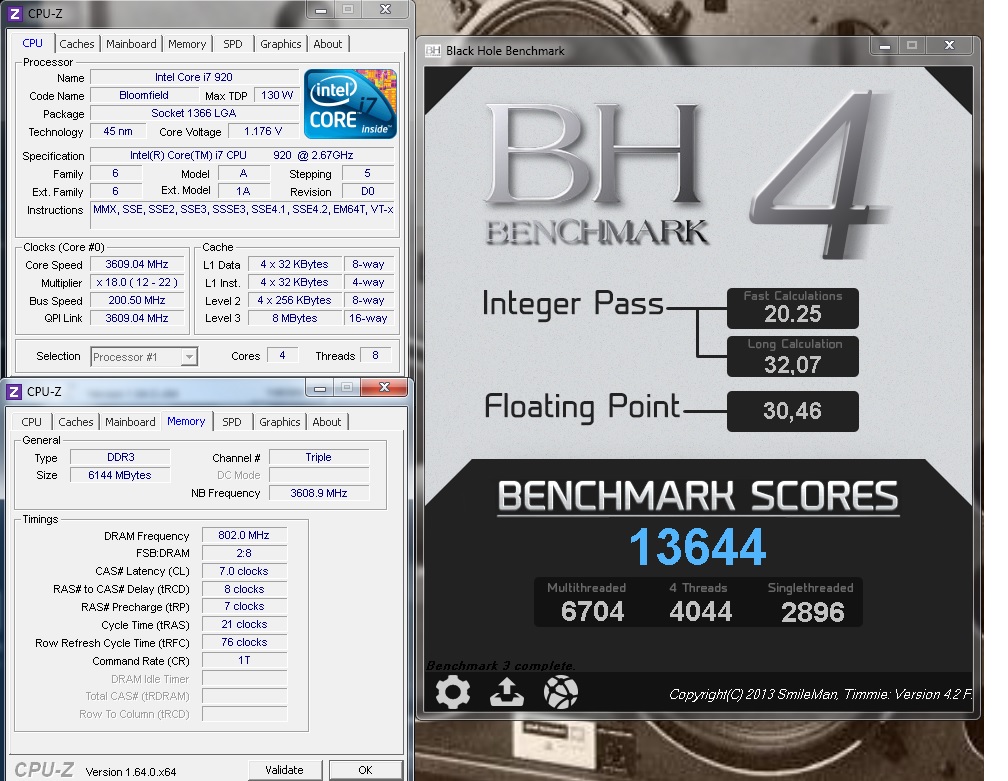Click the bus speed value '200.50 MHz'

pos(137,300)
